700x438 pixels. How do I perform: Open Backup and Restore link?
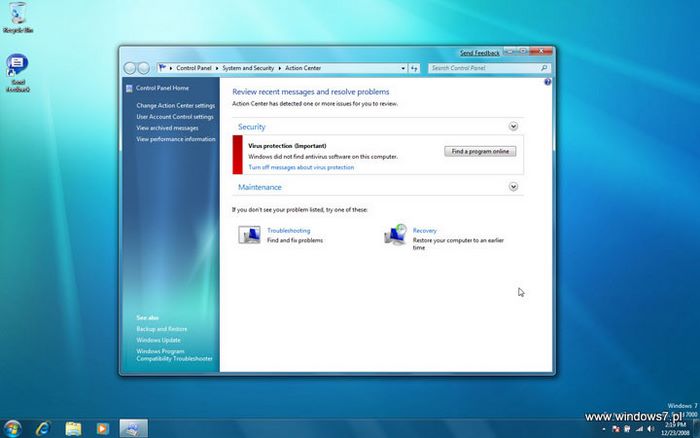pos(162,329)
